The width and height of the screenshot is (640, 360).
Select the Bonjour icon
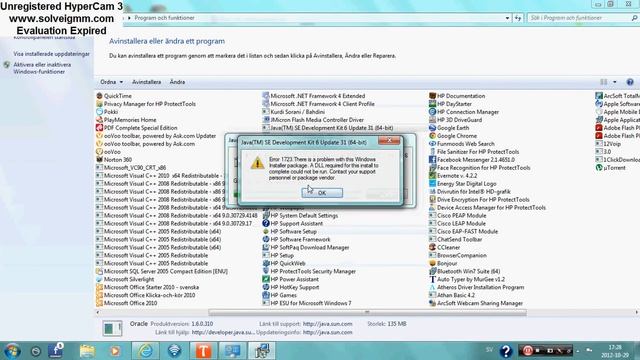pos(432,263)
